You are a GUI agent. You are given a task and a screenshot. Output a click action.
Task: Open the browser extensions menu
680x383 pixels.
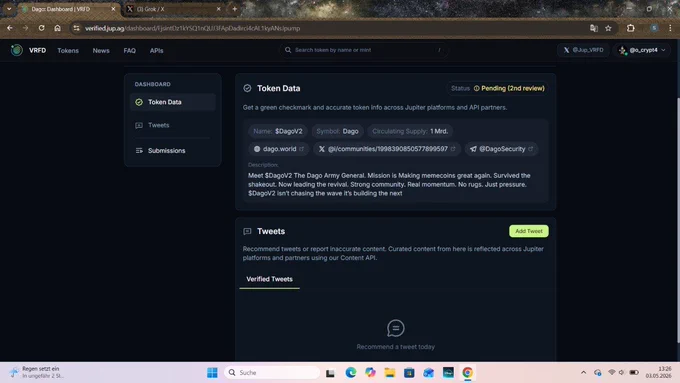[631, 28]
